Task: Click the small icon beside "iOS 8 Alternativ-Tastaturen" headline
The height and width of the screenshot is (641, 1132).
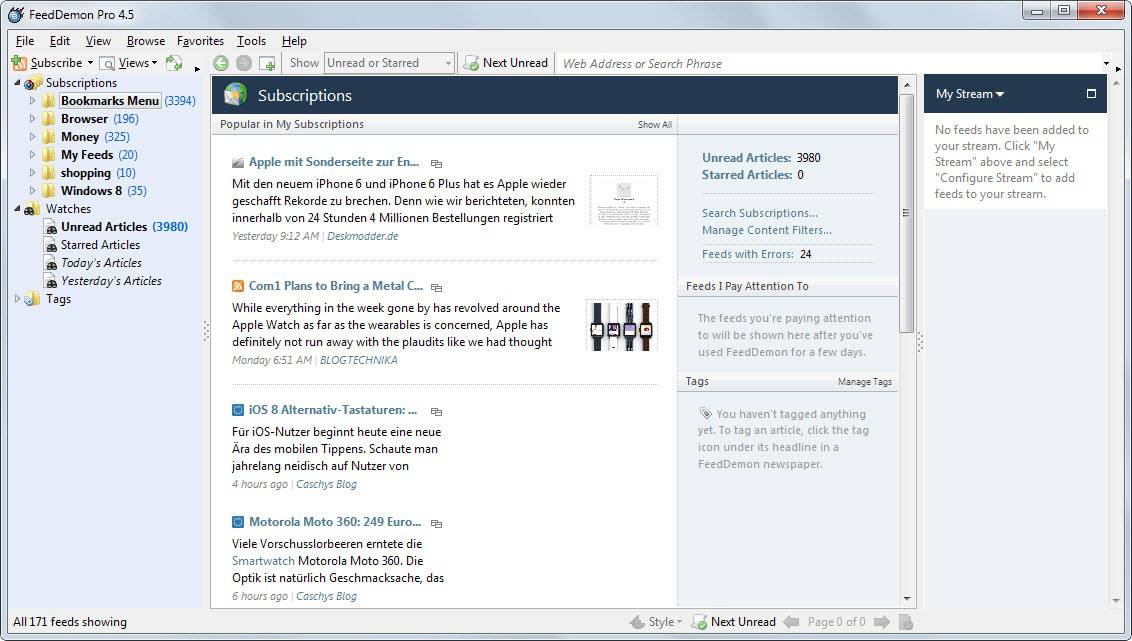Action: click(436, 411)
